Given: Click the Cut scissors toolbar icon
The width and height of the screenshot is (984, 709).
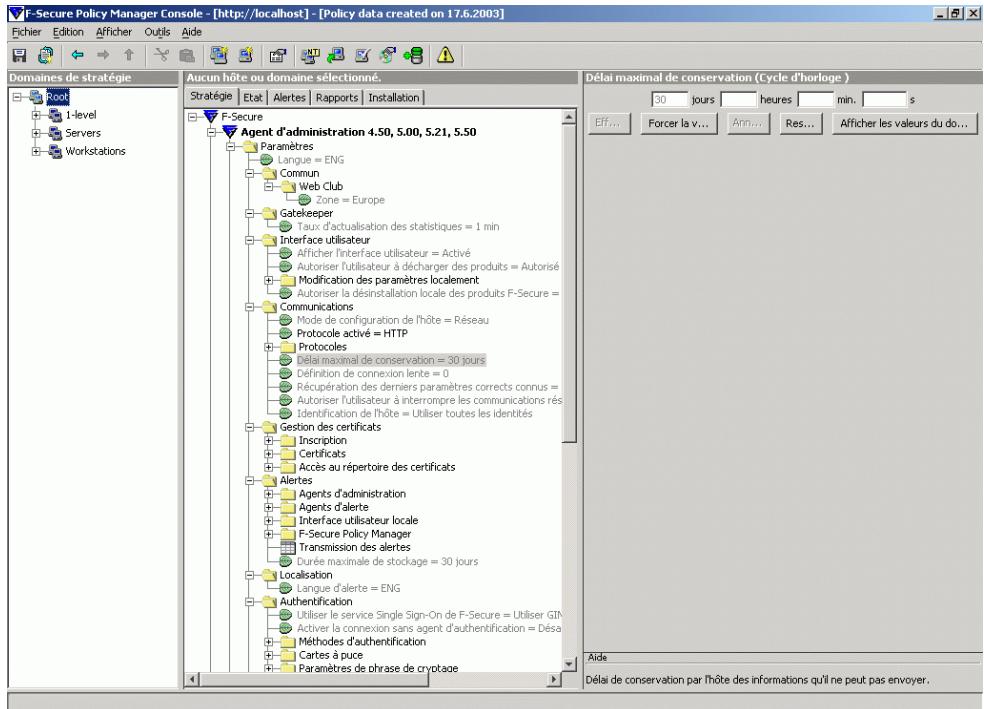Looking at the screenshot, I should [x=162, y=55].
